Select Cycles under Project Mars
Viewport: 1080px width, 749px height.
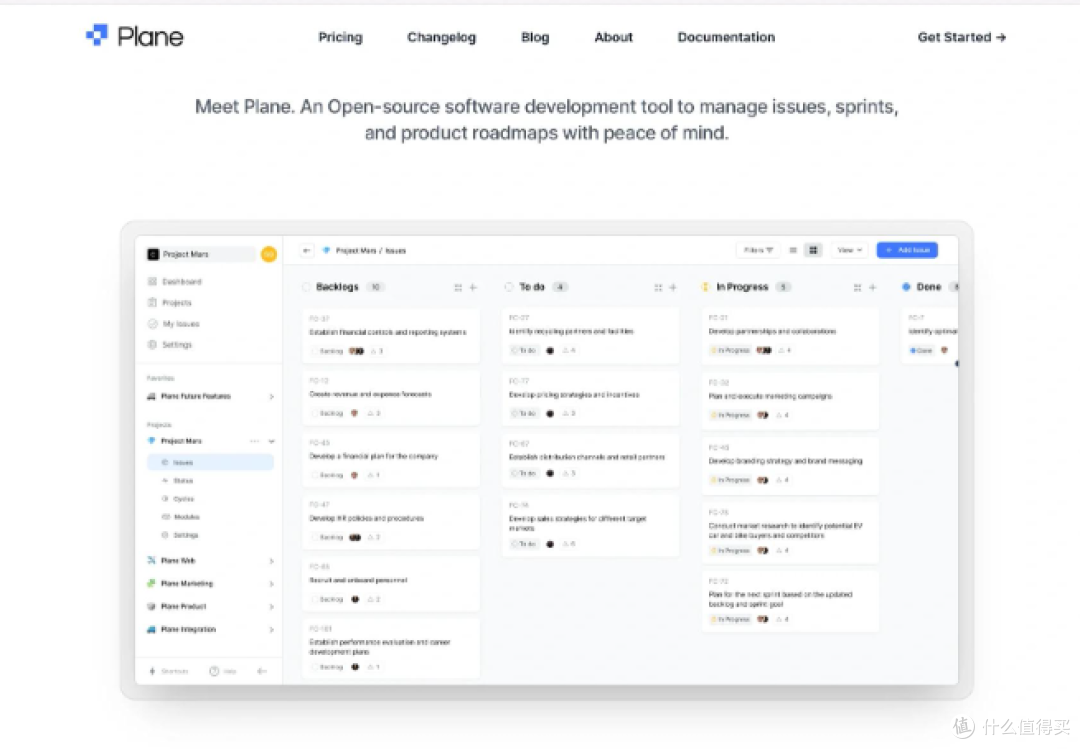coord(178,499)
